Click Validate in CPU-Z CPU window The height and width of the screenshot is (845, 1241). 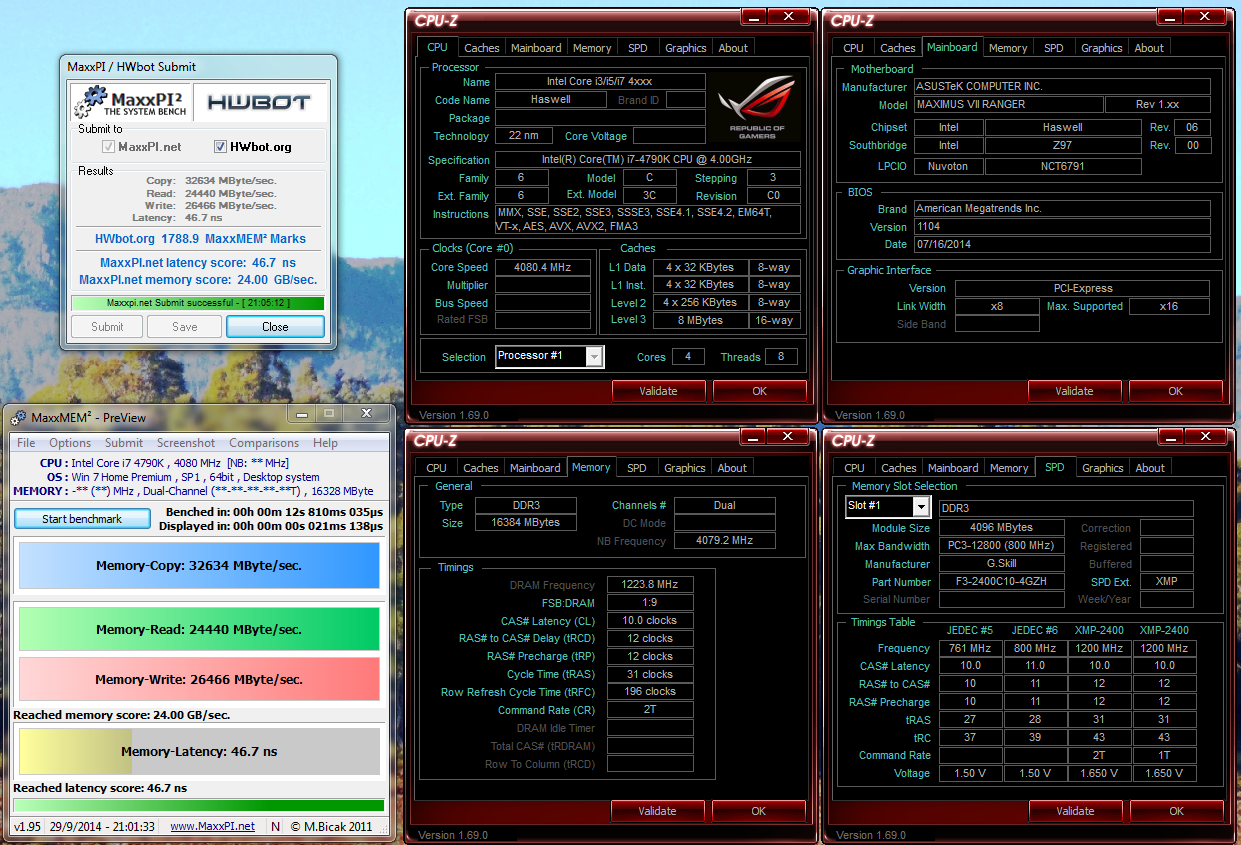[658, 391]
